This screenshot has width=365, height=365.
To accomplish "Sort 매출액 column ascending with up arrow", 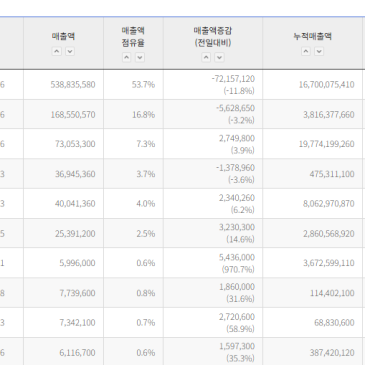I will point(57,51).
